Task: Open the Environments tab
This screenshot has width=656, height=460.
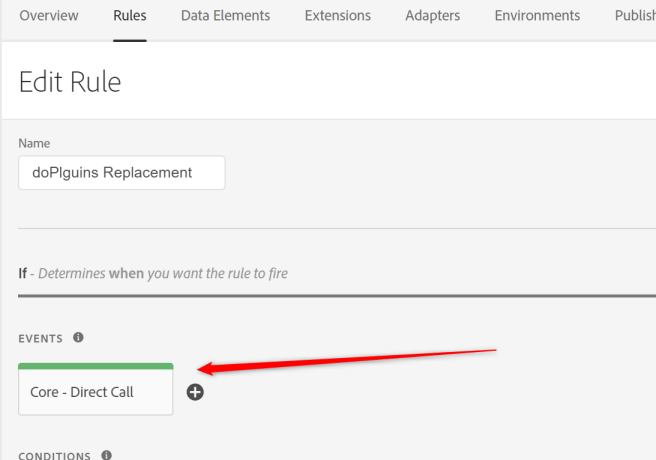Action: click(x=537, y=16)
